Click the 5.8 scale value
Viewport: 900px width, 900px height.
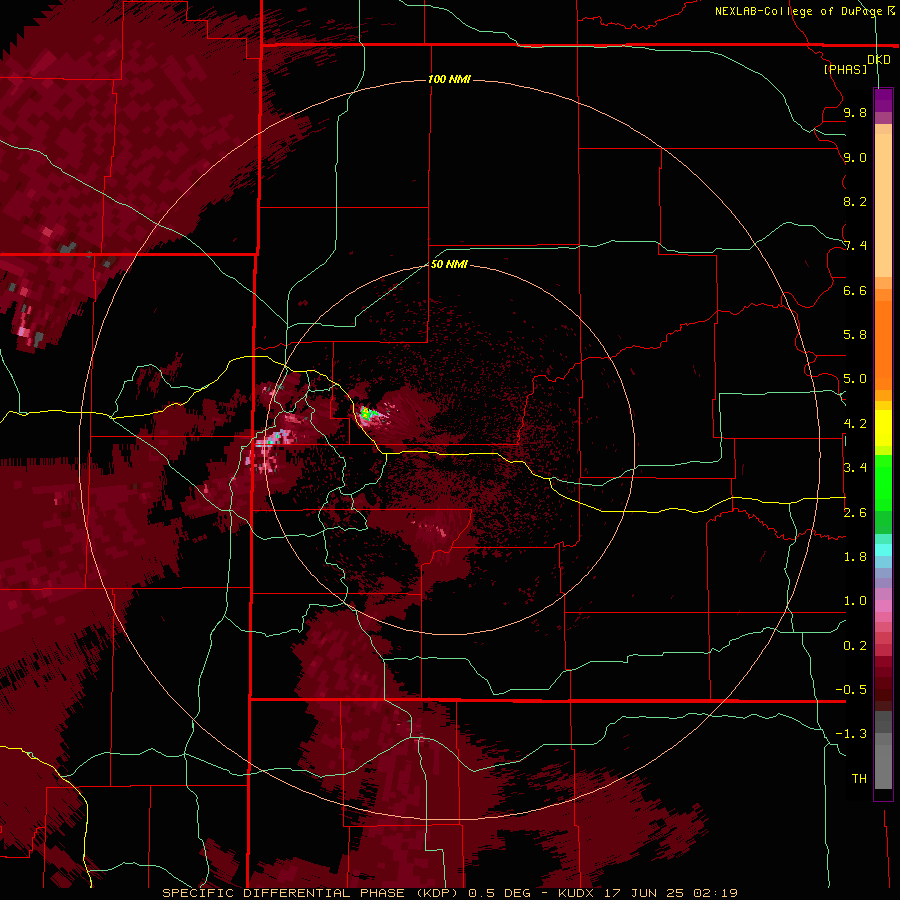[x=855, y=335]
